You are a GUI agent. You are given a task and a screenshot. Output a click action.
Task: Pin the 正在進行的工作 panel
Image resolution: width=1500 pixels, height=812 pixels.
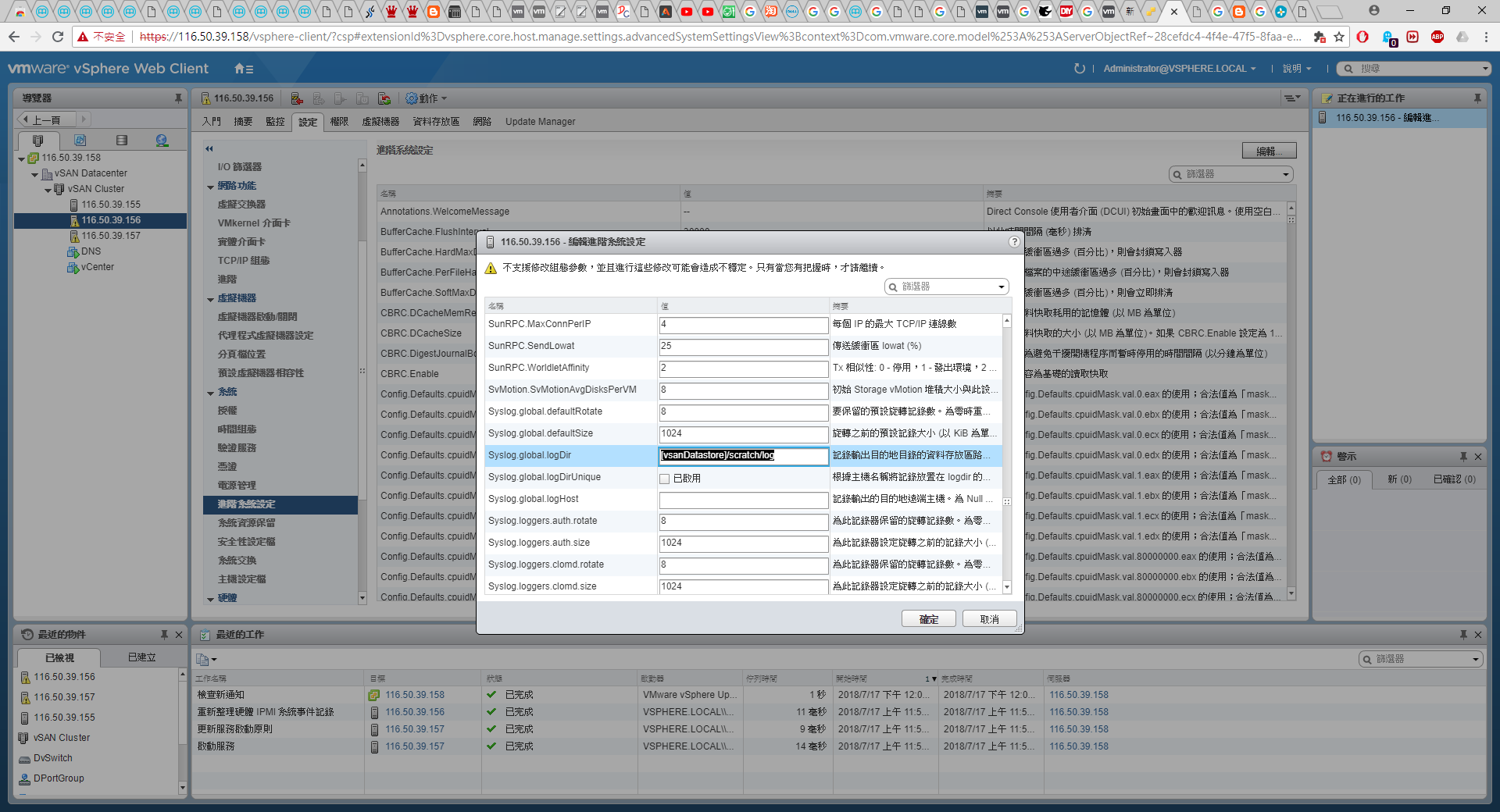[1477, 98]
